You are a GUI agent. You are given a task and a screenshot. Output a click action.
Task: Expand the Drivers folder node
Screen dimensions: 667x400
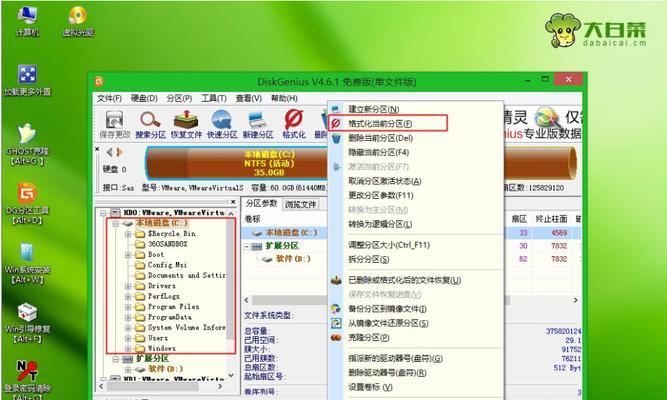(x=128, y=286)
